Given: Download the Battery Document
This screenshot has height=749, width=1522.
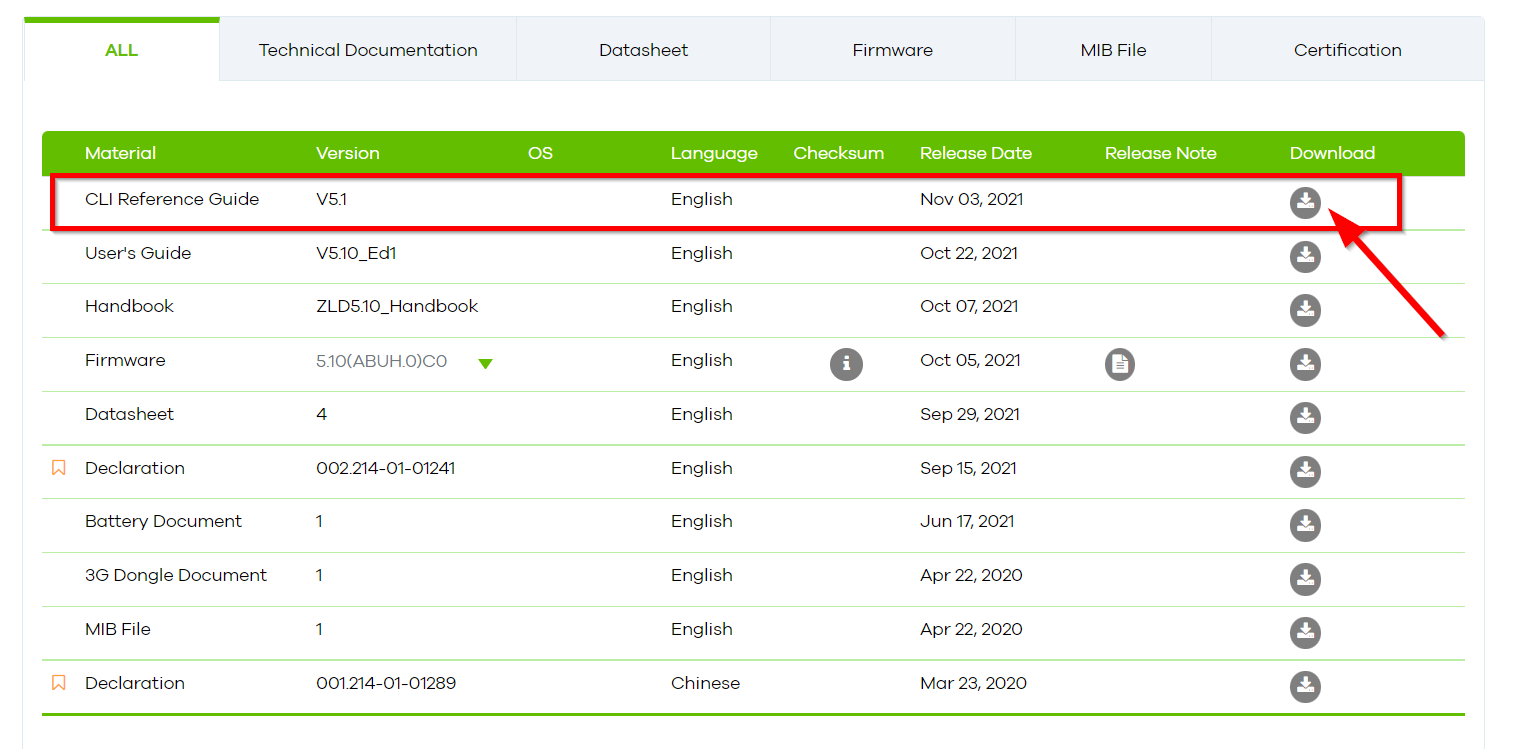Looking at the screenshot, I should [x=1304, y=525].
